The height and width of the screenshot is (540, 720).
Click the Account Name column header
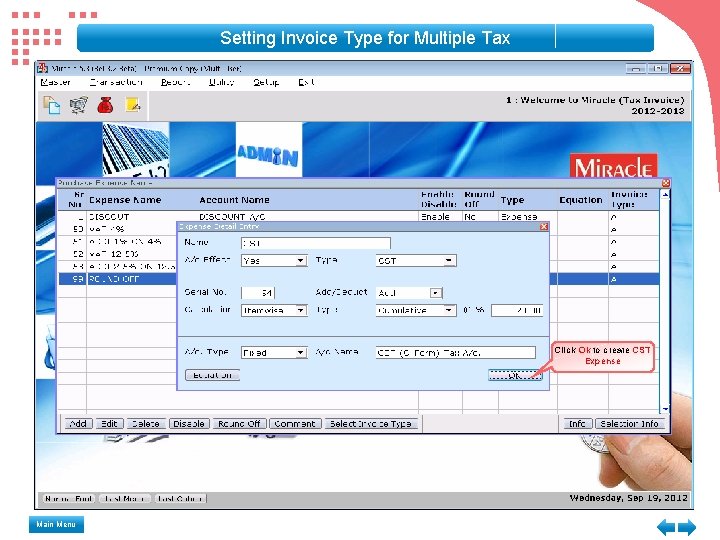(x=234, y=200)
